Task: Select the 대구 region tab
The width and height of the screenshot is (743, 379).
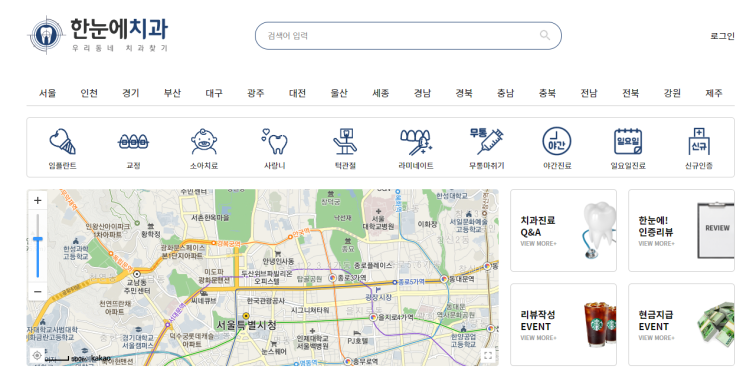Action: tap(214, 93)
